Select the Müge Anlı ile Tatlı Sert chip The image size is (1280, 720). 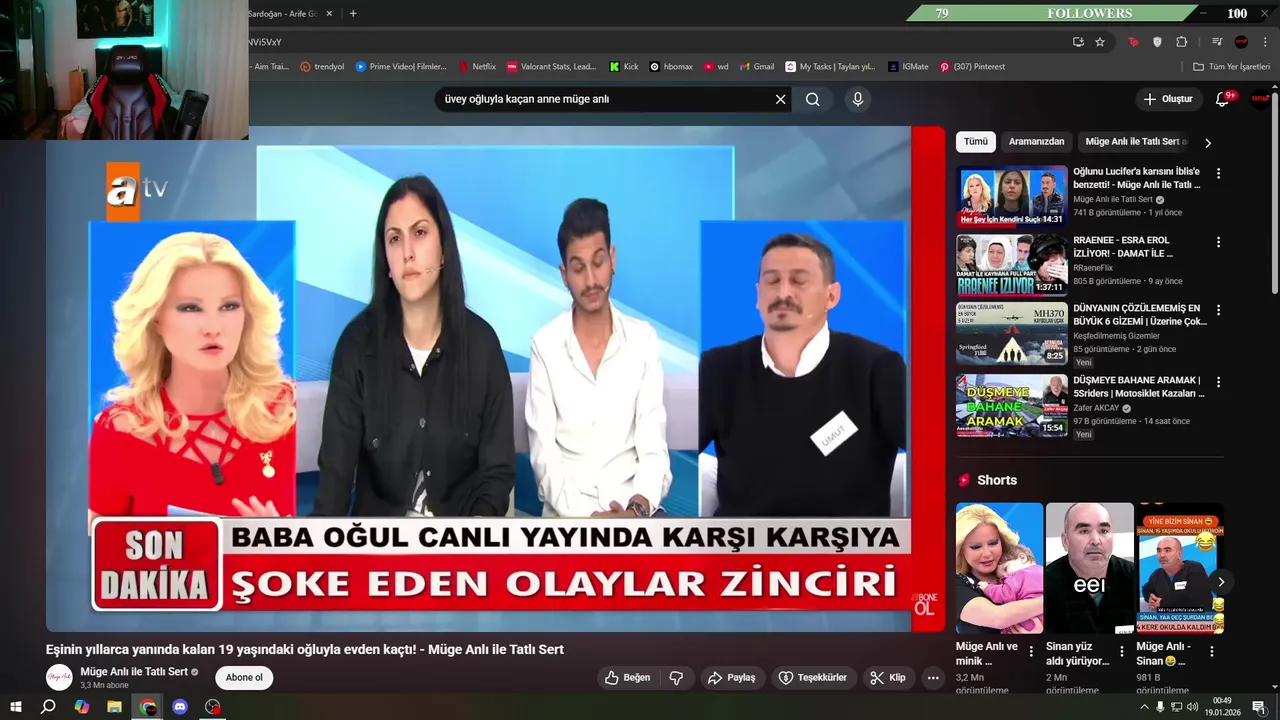click(1136, 142)
